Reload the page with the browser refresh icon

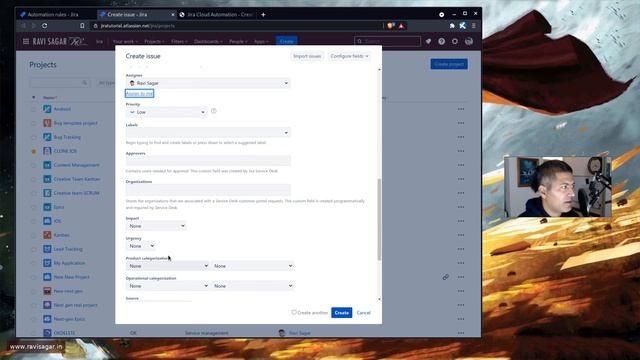[44, 26]
